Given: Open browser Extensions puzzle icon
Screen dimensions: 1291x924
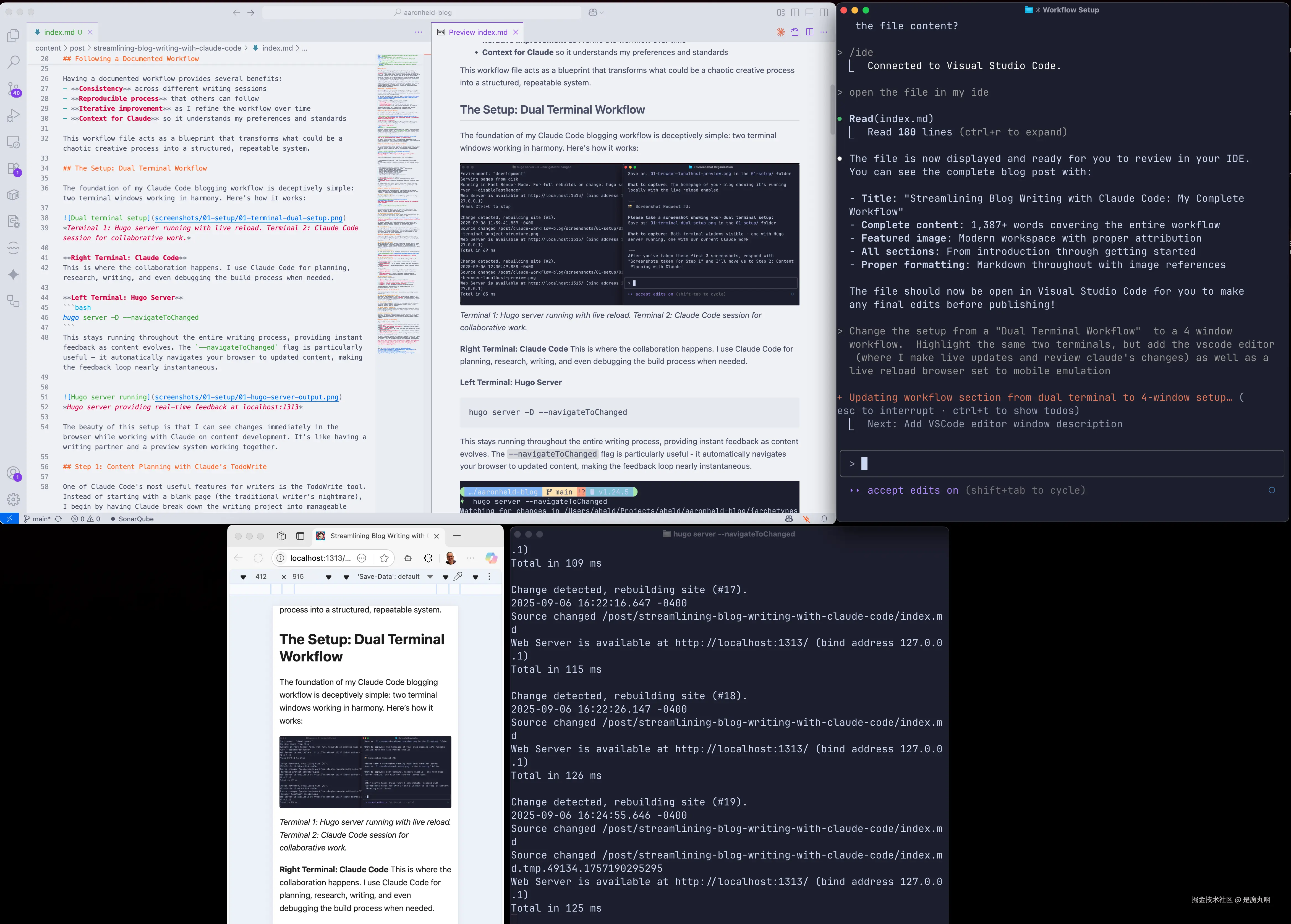Looking at the screenshot, I should (428, 558).
